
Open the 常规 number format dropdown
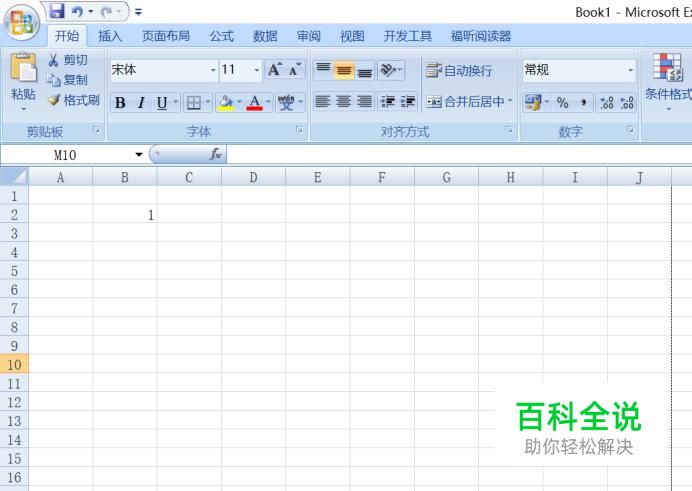(x=630, y=70)
